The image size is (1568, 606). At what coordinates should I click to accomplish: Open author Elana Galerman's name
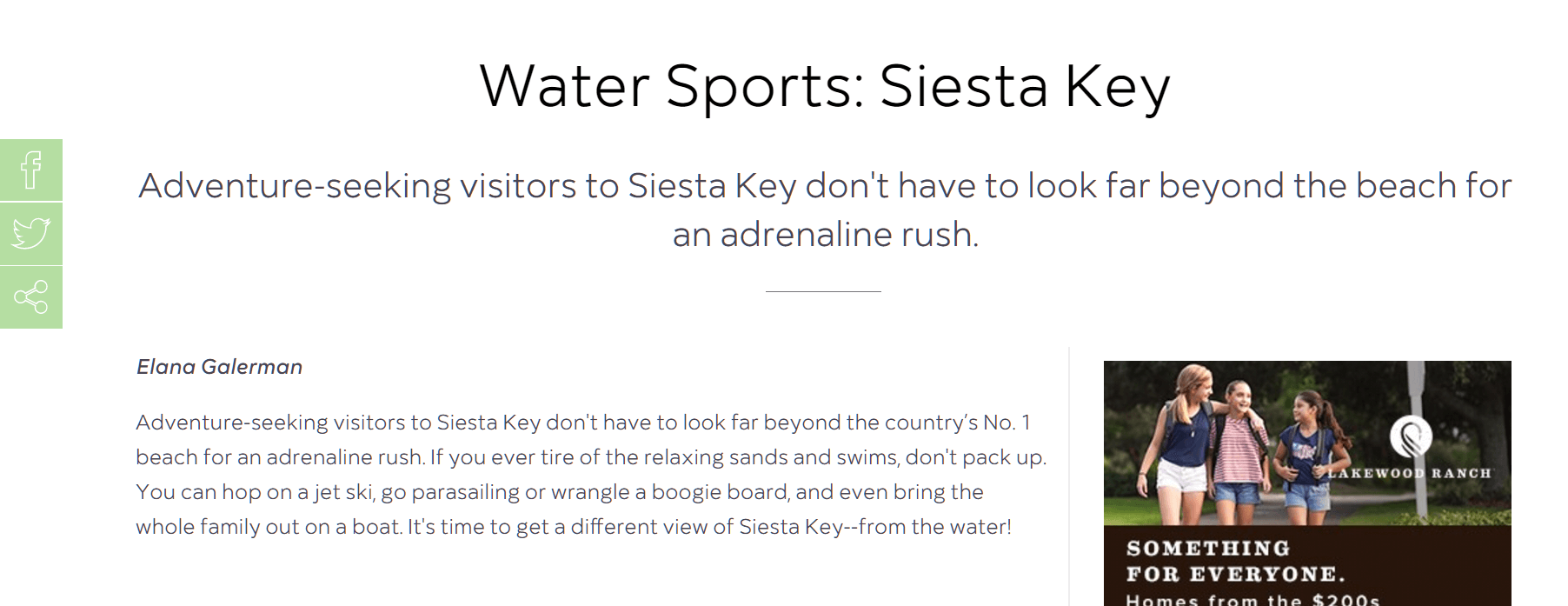coord(219,367)
